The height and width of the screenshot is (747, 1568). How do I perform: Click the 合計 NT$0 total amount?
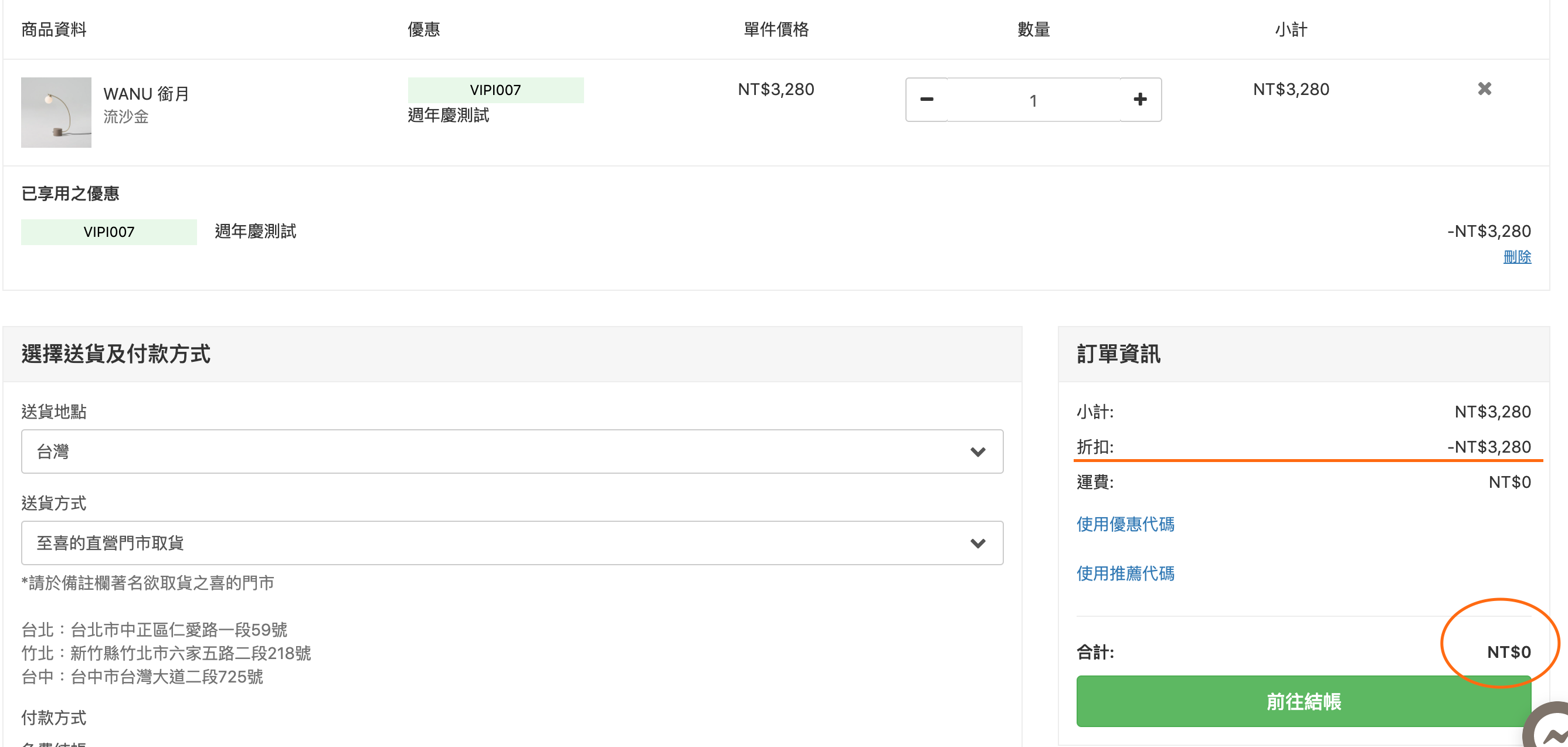point(1508,652)
